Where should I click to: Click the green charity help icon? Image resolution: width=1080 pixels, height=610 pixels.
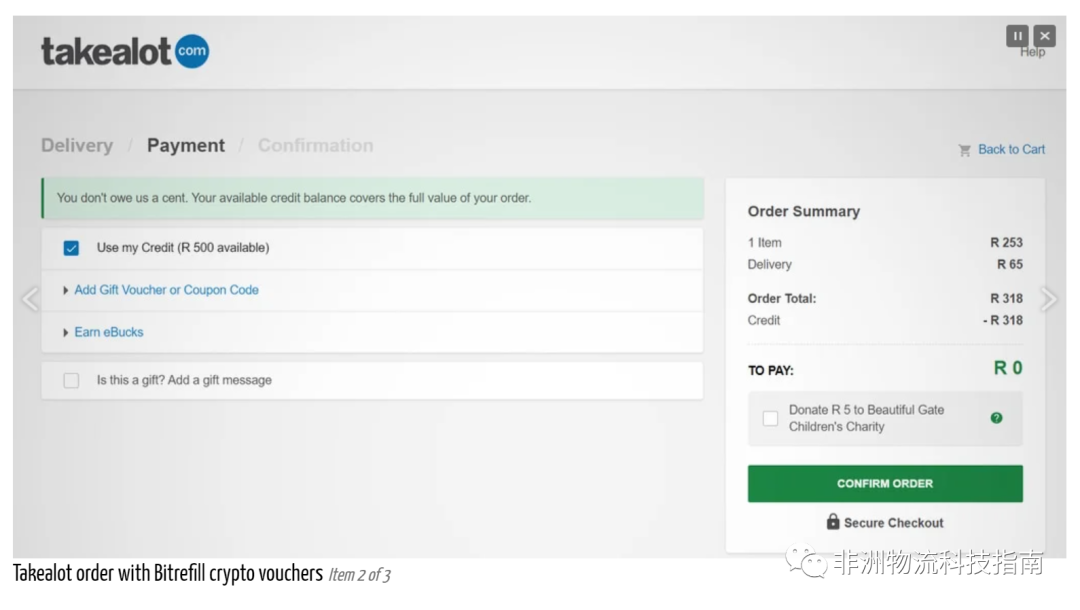click(996, 418)
